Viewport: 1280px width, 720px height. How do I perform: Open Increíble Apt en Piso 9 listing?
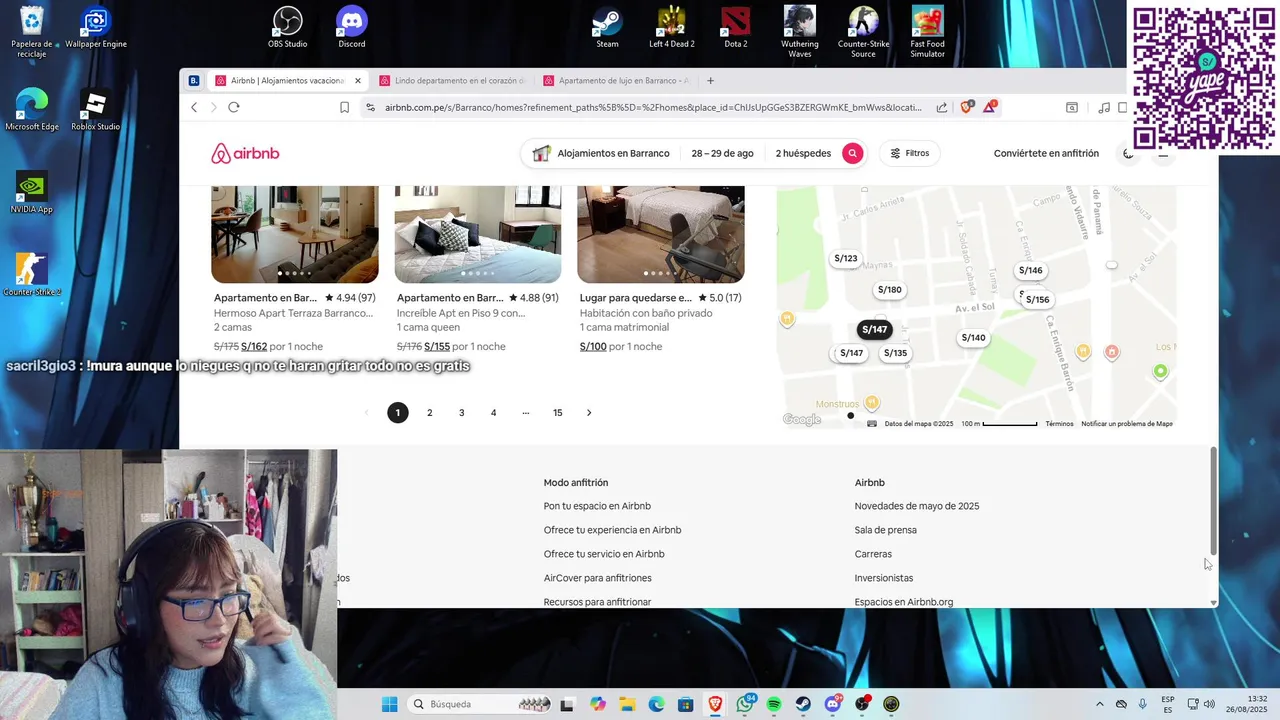tap(461, 313)
